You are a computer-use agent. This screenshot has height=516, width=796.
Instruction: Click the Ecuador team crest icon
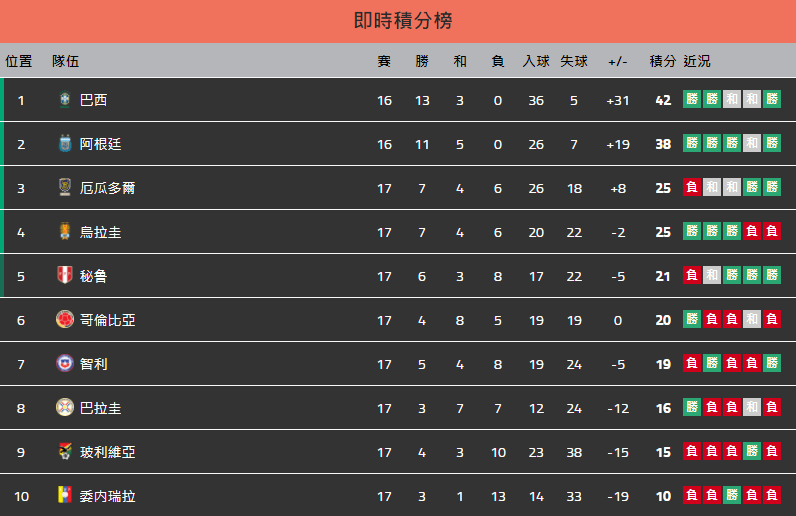[64, 187]
